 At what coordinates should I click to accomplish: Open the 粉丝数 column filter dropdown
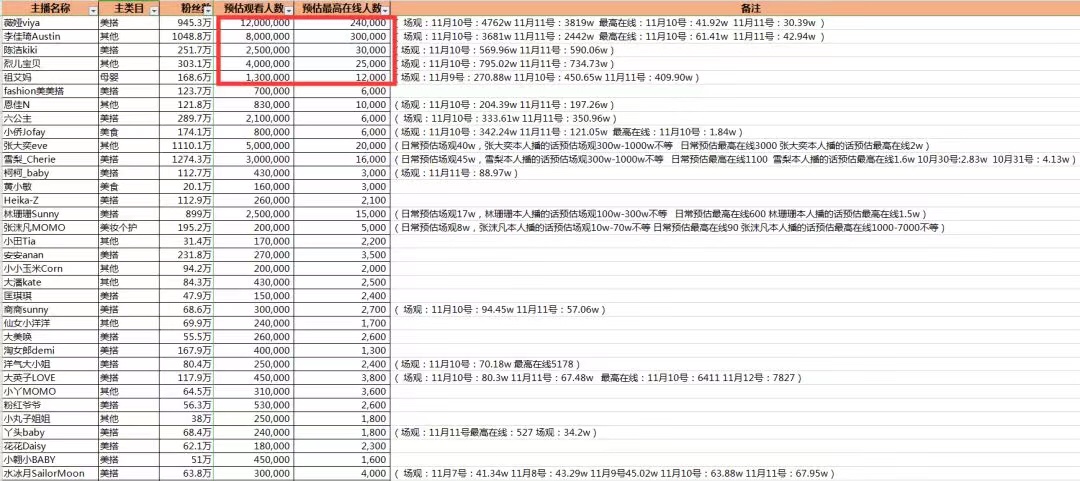click(209, 10)
